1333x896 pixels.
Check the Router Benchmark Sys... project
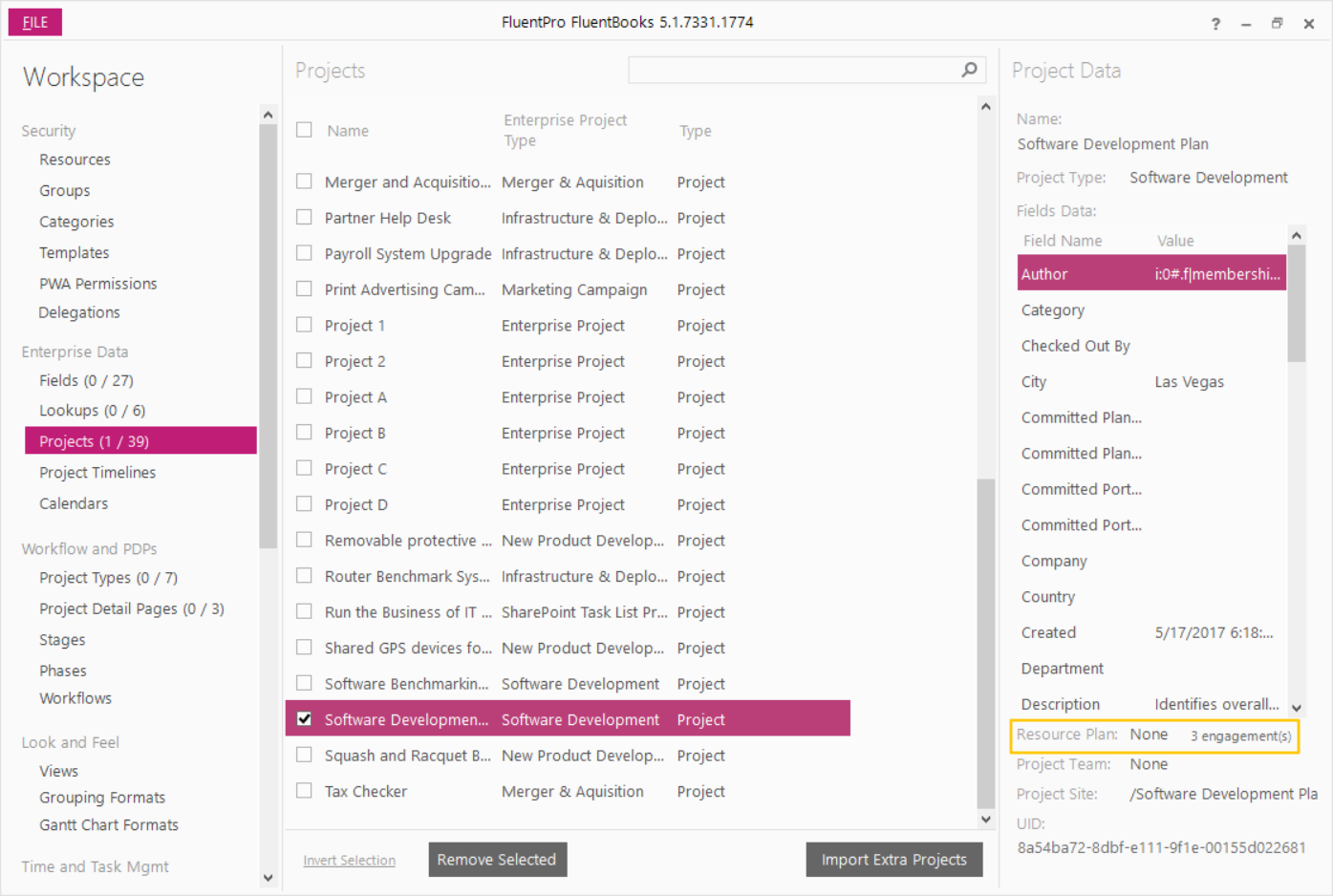304,576
